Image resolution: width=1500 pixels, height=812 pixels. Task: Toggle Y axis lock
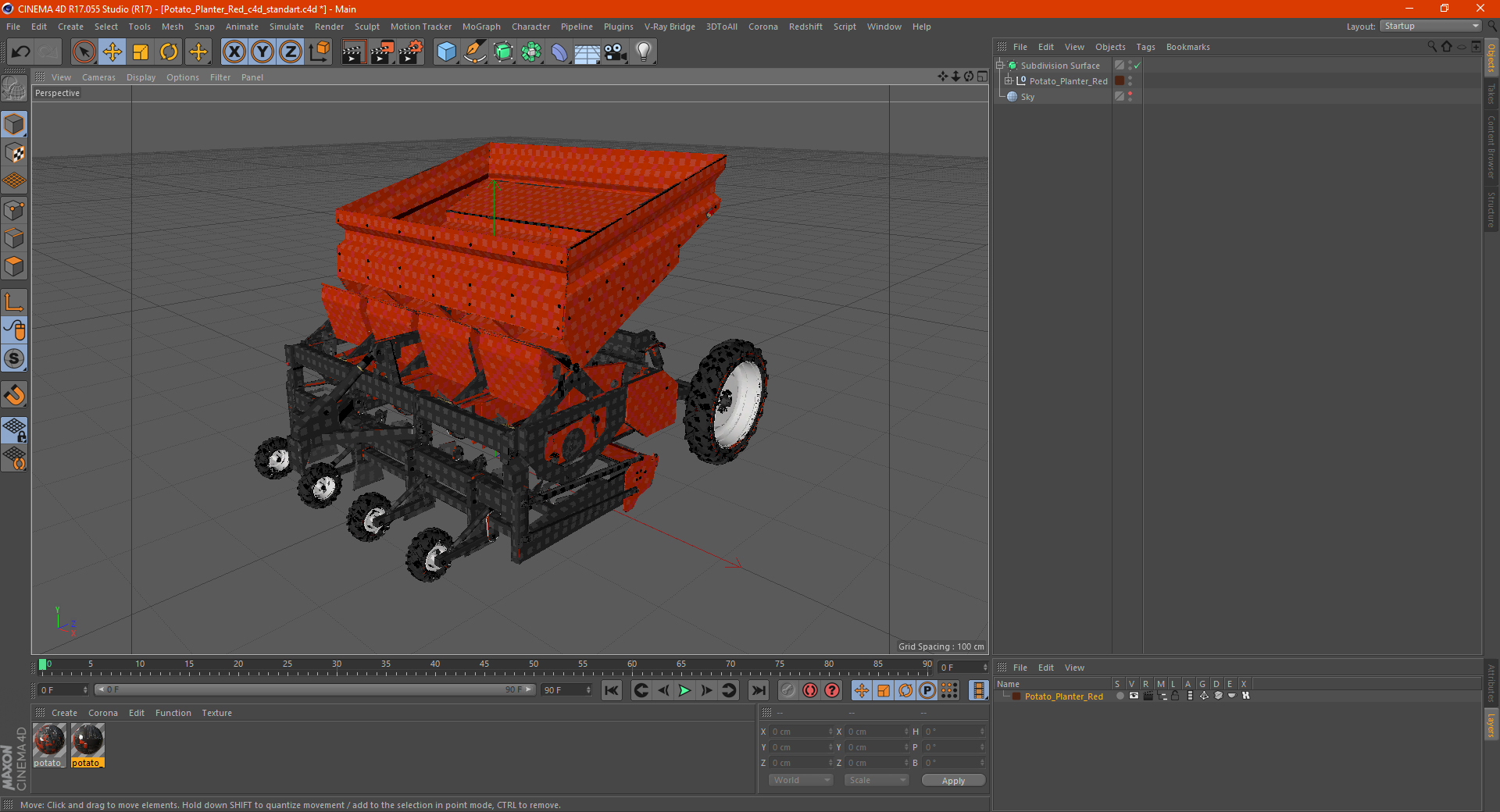point(262,52)
